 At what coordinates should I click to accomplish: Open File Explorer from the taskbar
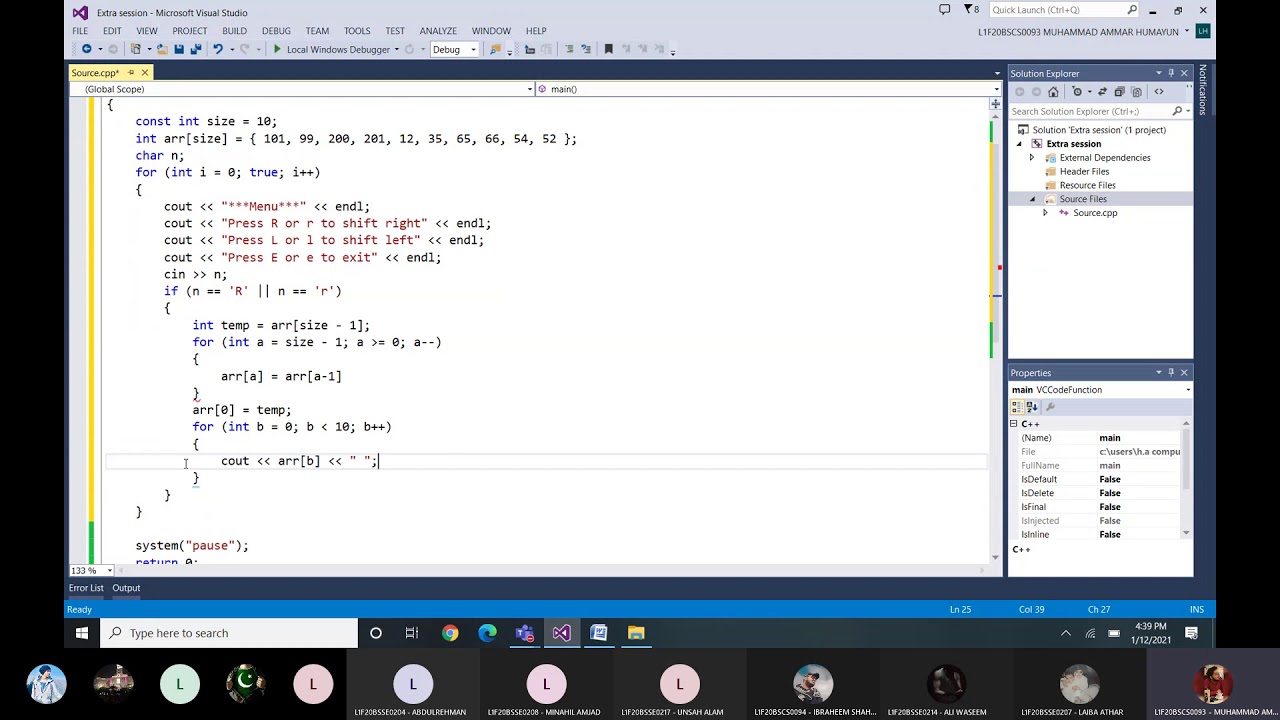tap(636, 633)
